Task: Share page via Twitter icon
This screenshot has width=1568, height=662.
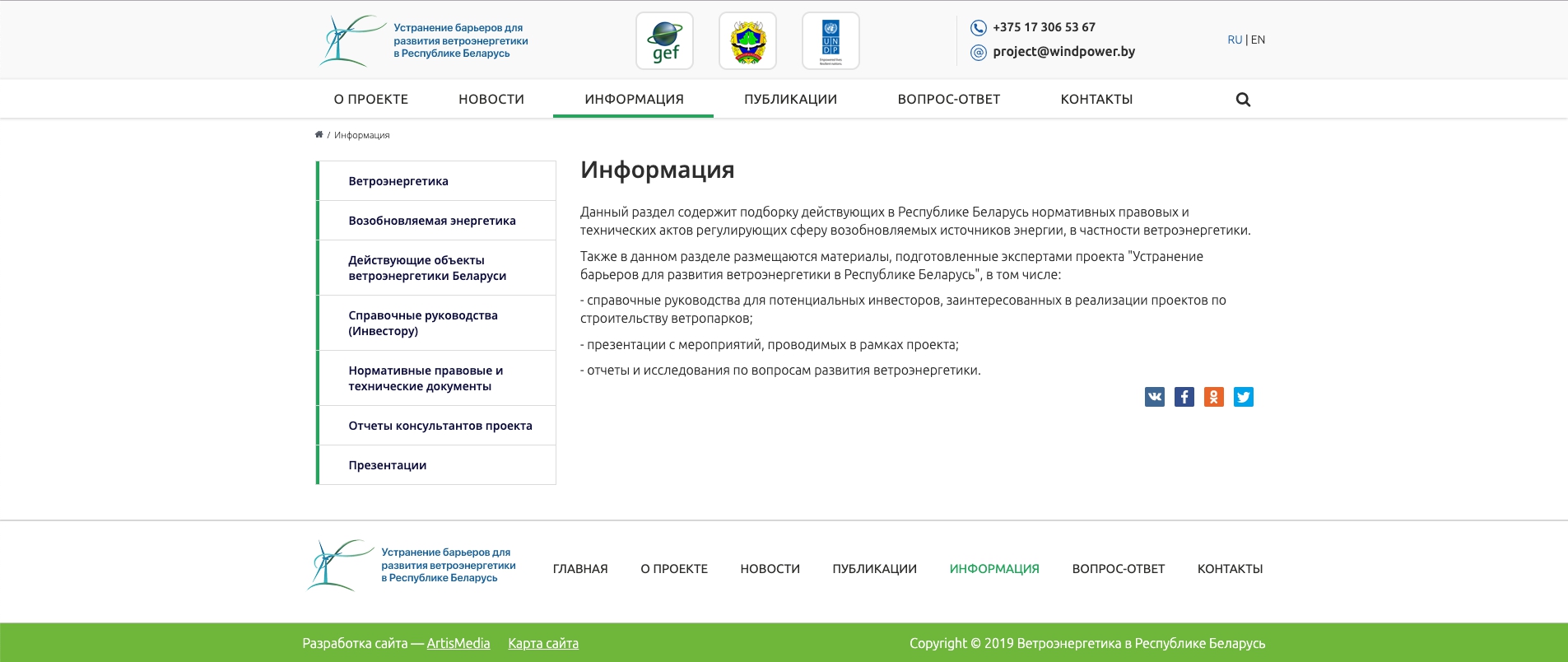Action: click(x=1243, y=397)
